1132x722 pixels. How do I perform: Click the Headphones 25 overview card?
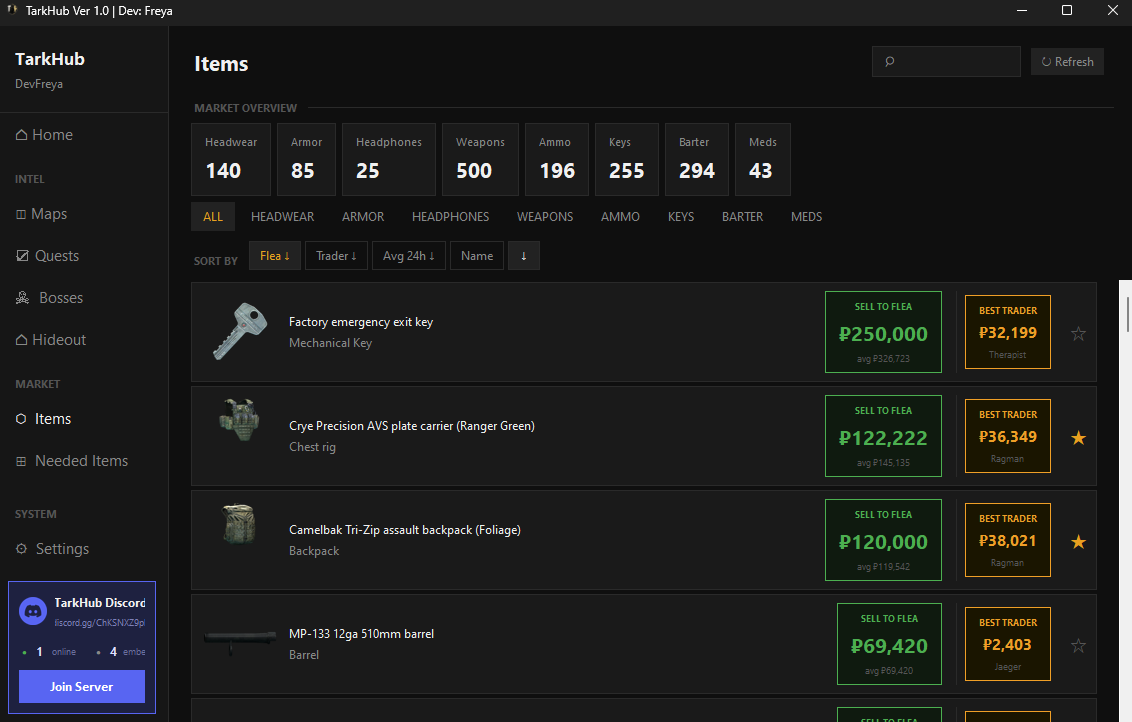click(x=388, y=160)
